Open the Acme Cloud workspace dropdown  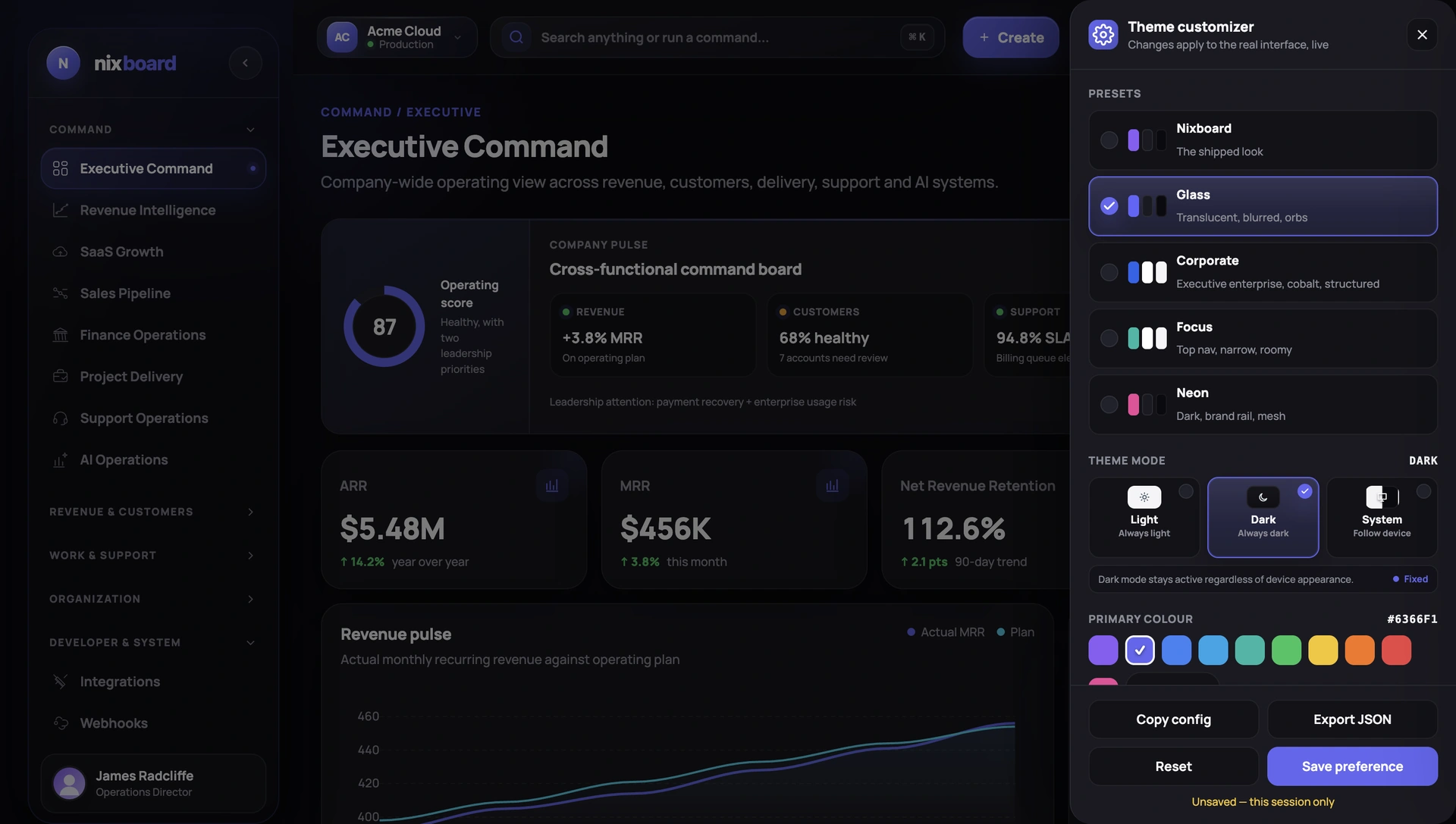397,37
